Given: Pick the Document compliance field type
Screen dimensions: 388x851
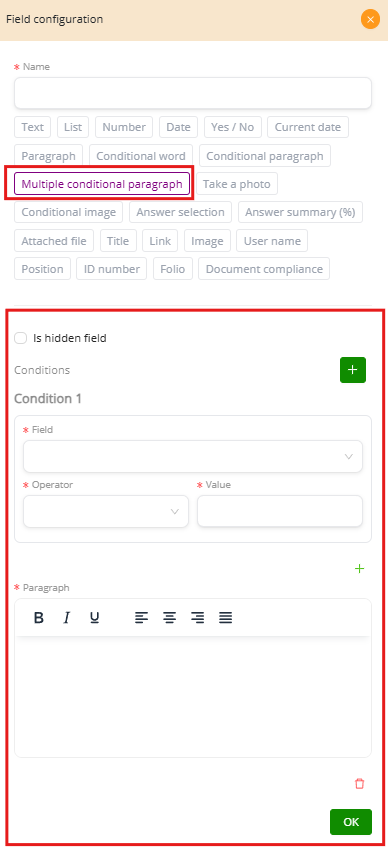Looking at the screenshot, I should pos(264,269).
